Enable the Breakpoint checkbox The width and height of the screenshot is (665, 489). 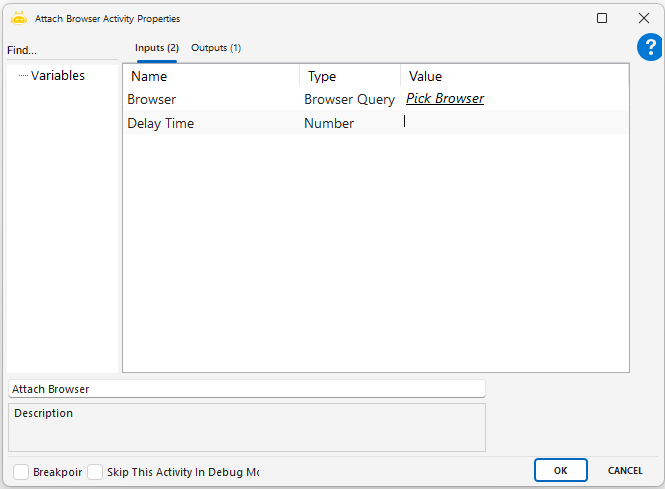21,472
